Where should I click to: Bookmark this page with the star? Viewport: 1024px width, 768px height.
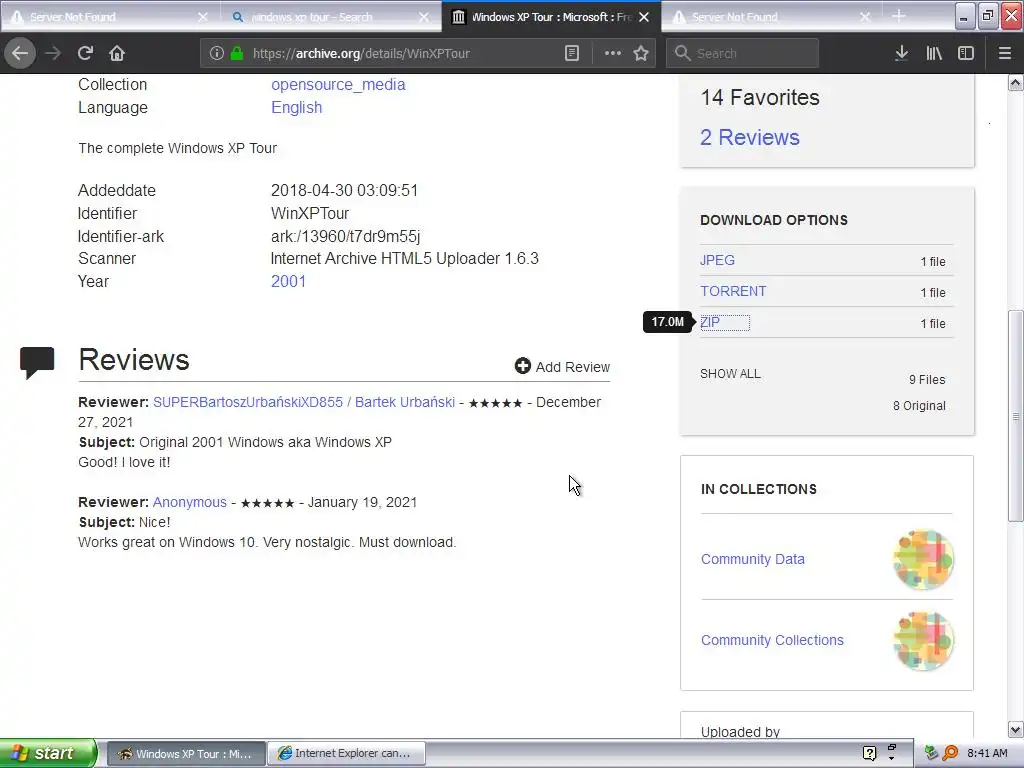pos(641,53)
